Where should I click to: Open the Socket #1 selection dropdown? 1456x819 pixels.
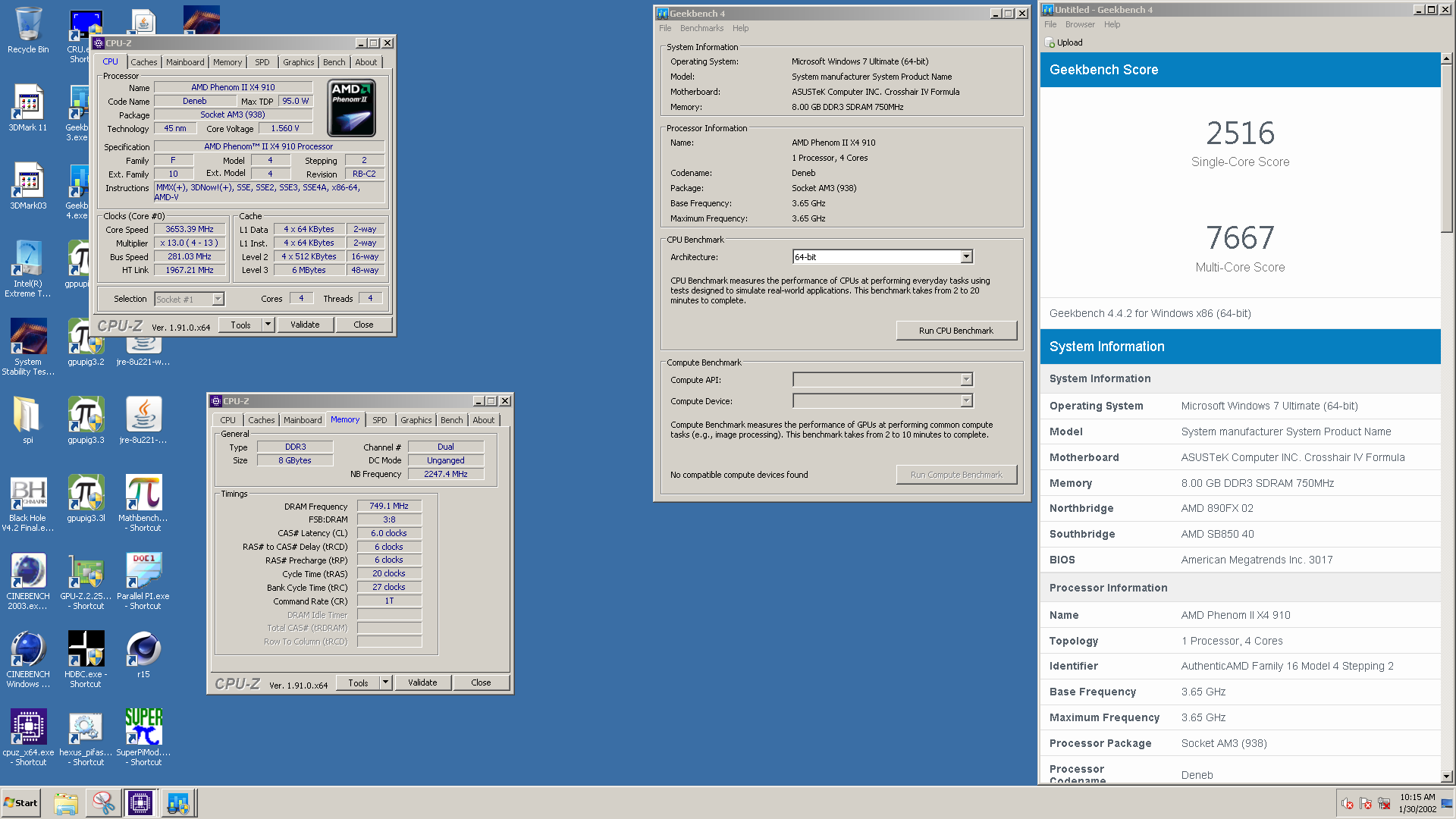218,299
